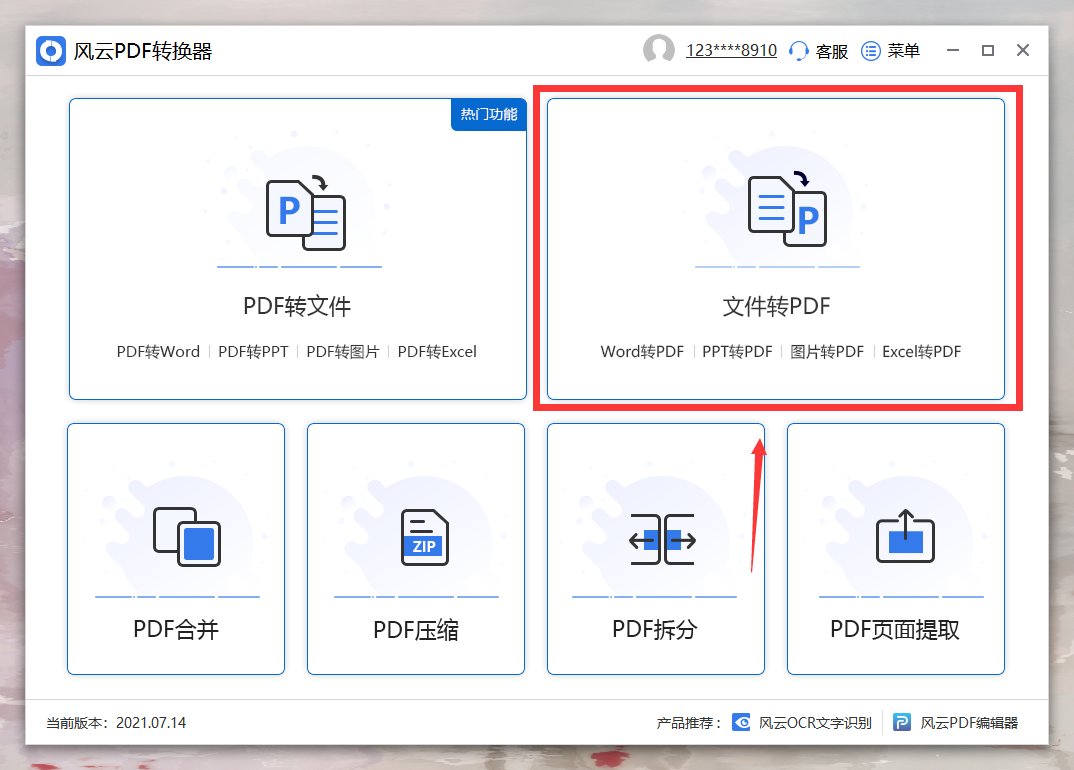Open the PDF压缩 label
This screenshot has width=1074, height=770.
click(x=416, y=630)
